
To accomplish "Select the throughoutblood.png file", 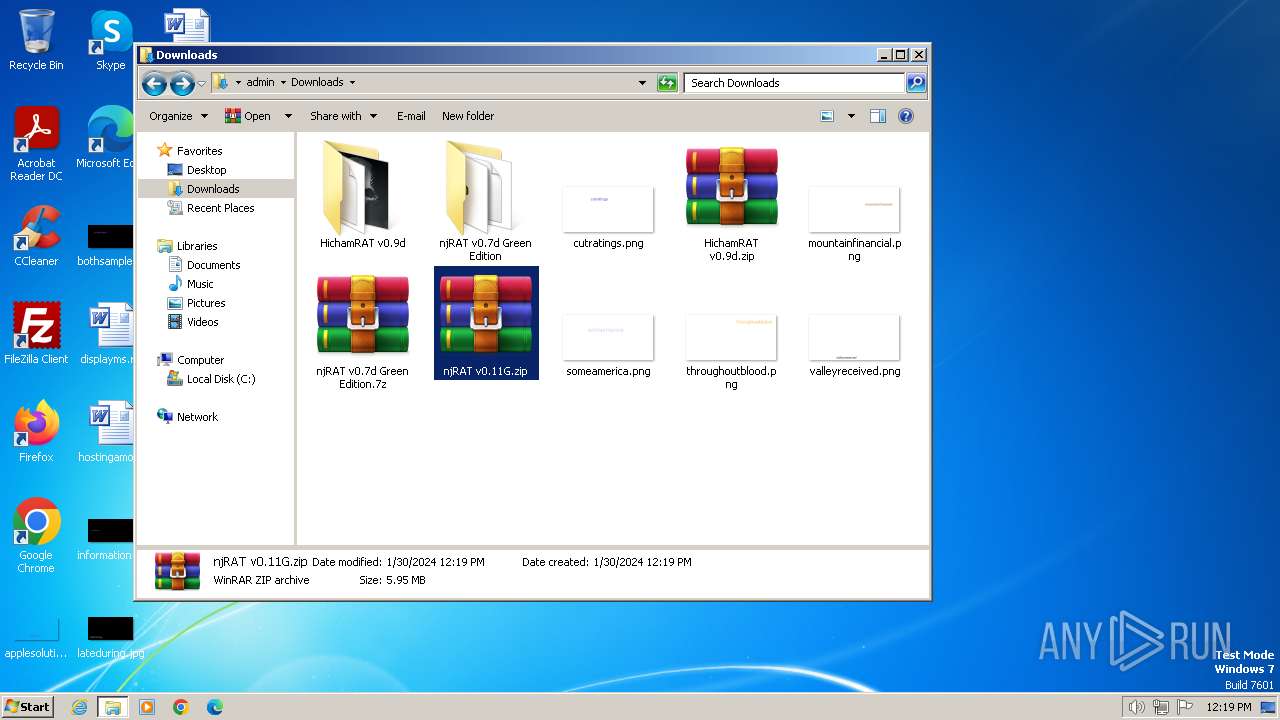I will [731, 351].
